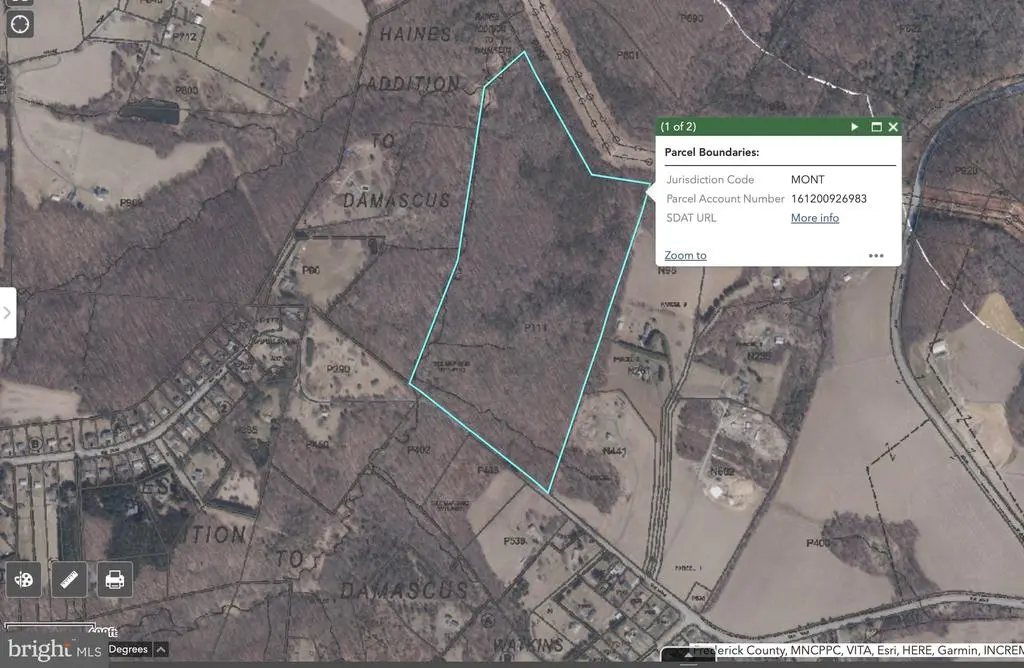Select the ruler Measurement tool
Screen dimensions: 1024x668
click(70, 579)
